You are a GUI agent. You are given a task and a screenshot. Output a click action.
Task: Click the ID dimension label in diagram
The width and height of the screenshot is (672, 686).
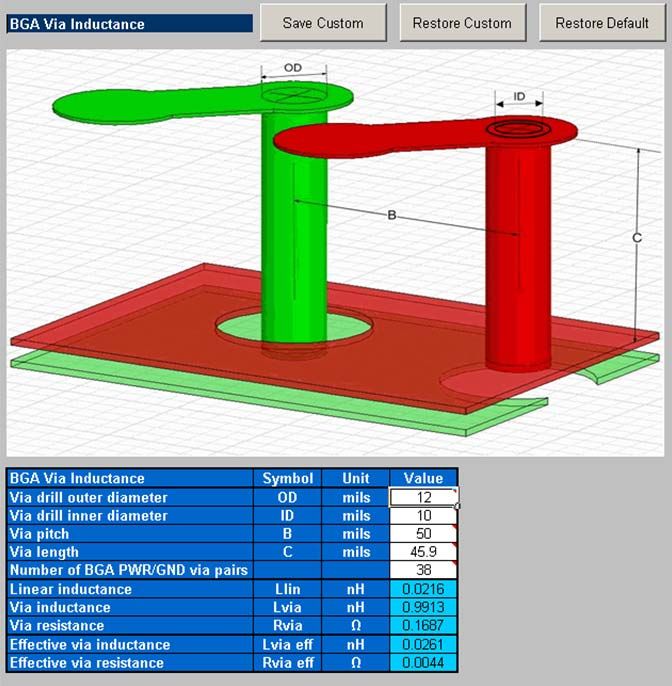[x=519, y=96]
